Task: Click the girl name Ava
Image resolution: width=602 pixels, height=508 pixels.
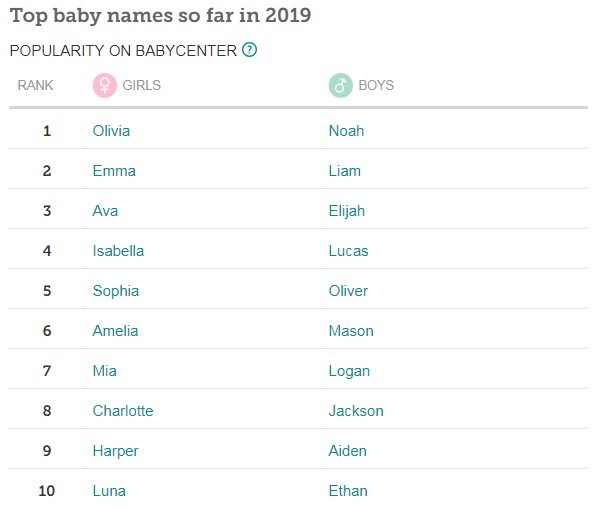Action: 106,211
